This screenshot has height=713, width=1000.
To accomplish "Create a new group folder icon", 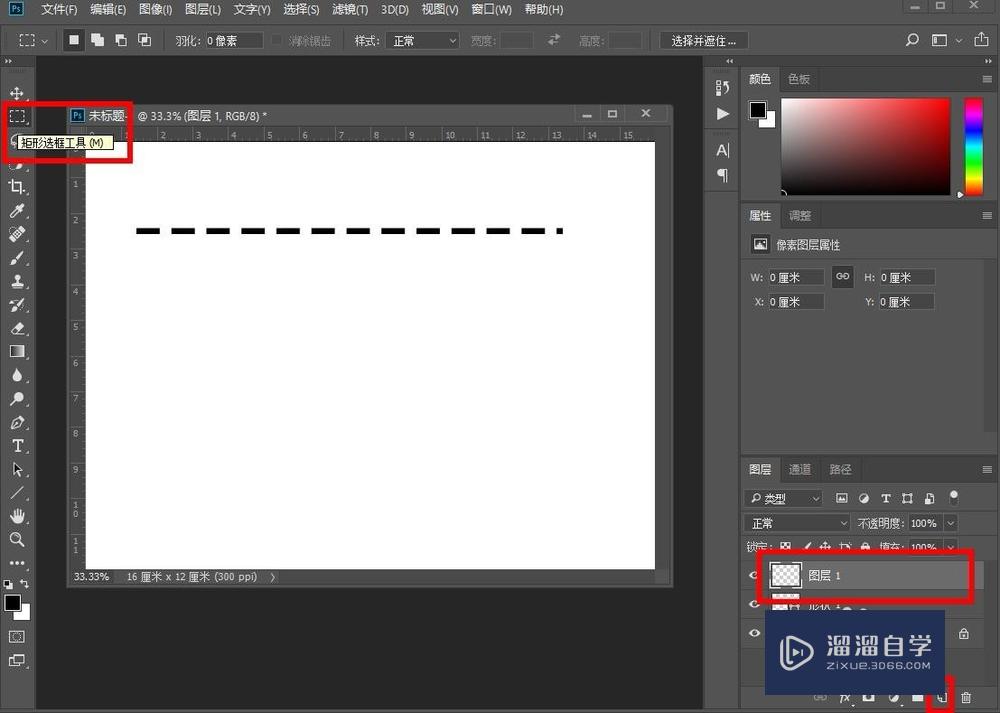I will coord(918,698).
